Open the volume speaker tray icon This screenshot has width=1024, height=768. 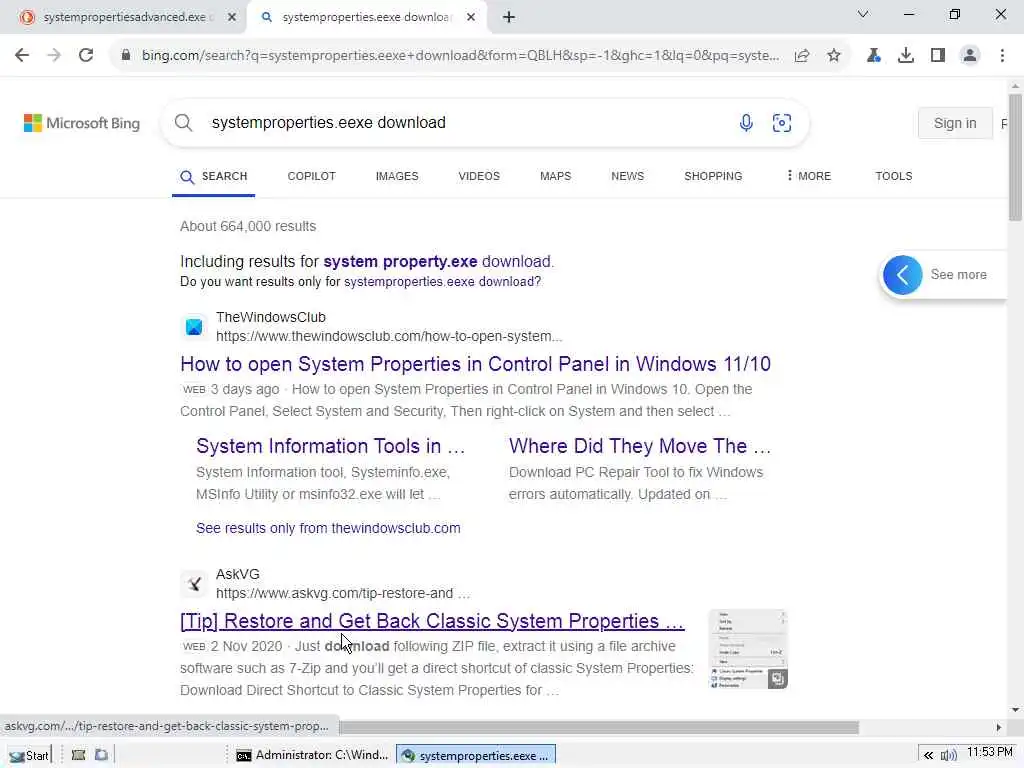[x=949, y=756]
